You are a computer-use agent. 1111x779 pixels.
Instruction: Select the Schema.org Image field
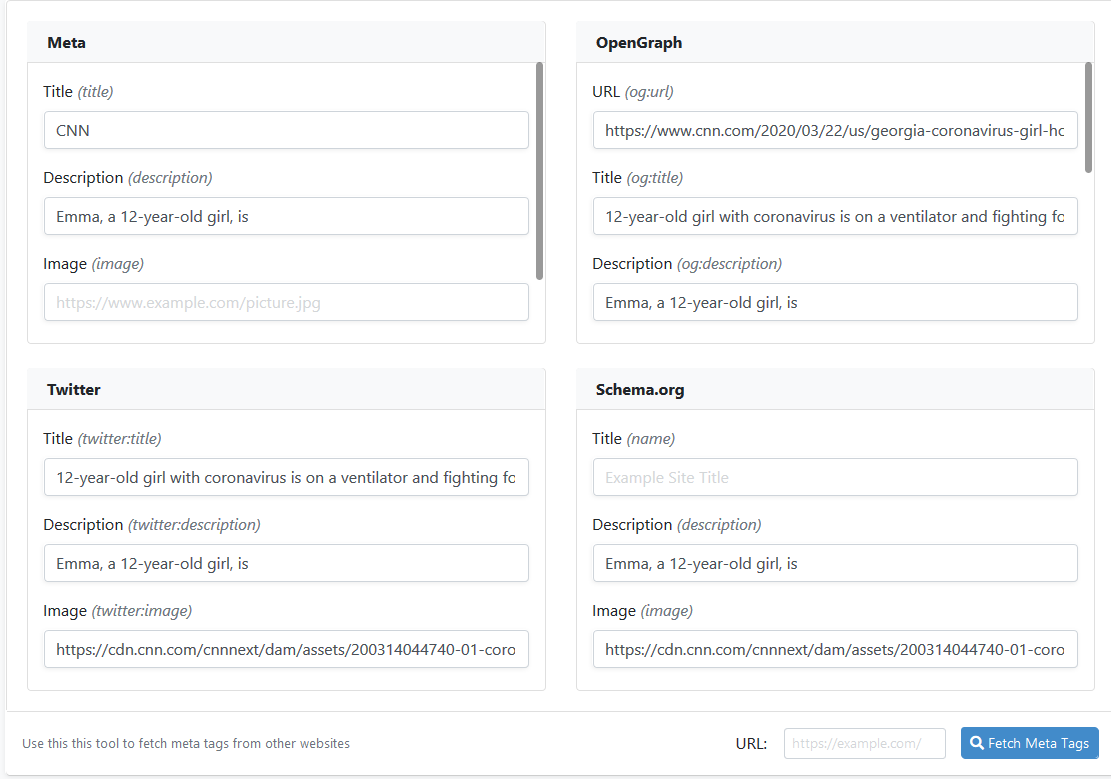point(835,649)
